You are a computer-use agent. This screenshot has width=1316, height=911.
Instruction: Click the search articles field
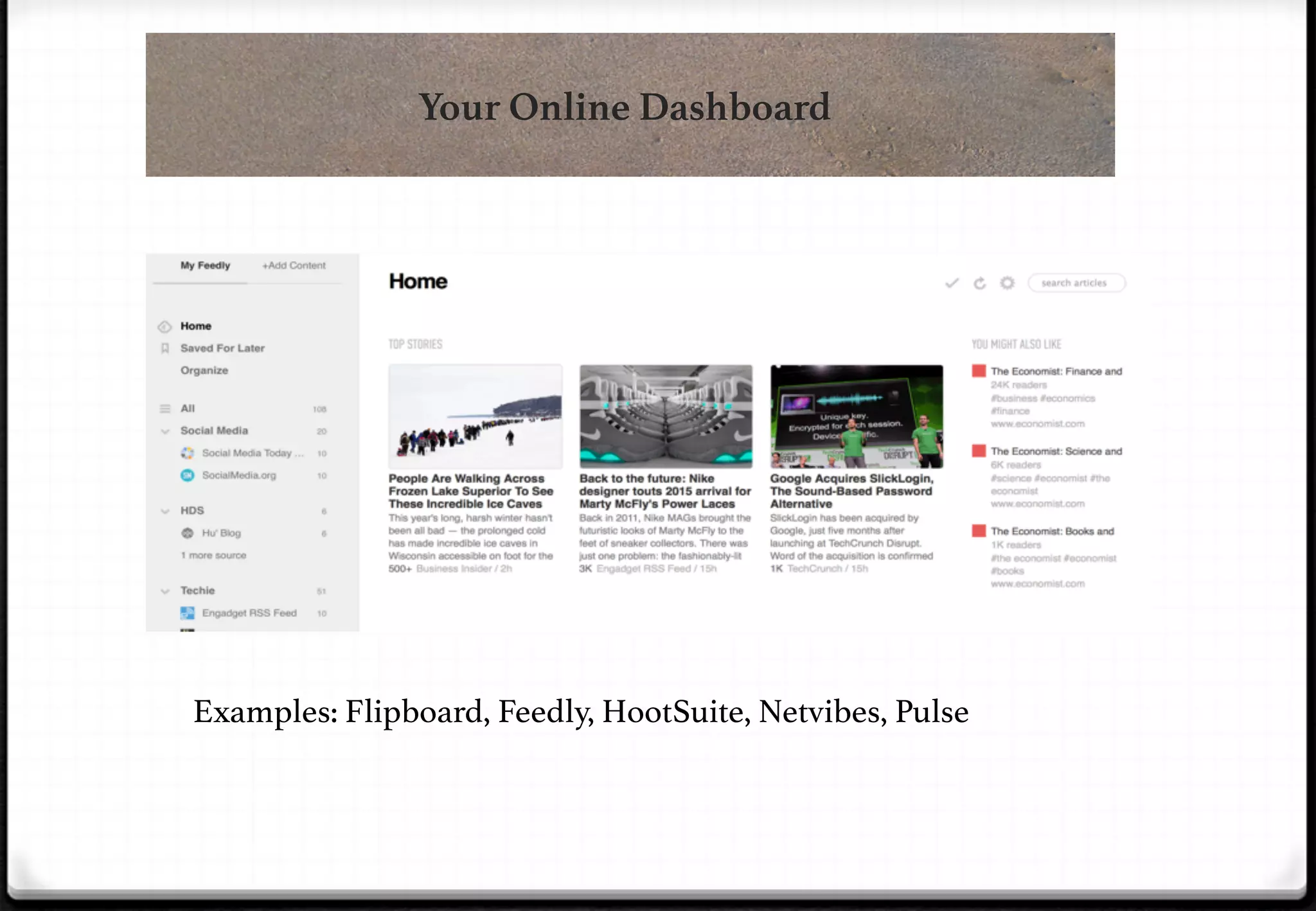(x=1076, y=283)
